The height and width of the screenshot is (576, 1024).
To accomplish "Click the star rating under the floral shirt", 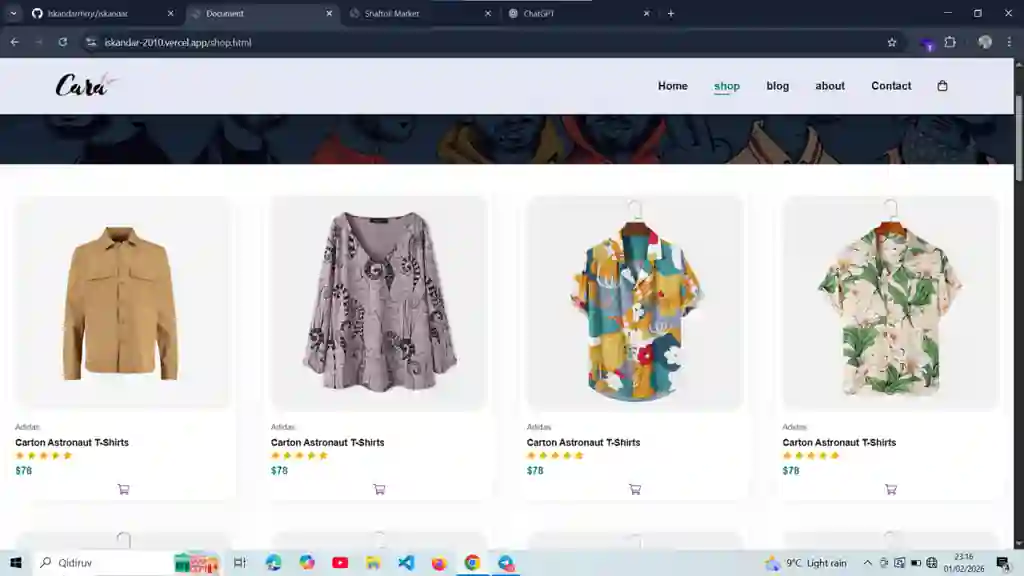I will click(x=810, y=456).
